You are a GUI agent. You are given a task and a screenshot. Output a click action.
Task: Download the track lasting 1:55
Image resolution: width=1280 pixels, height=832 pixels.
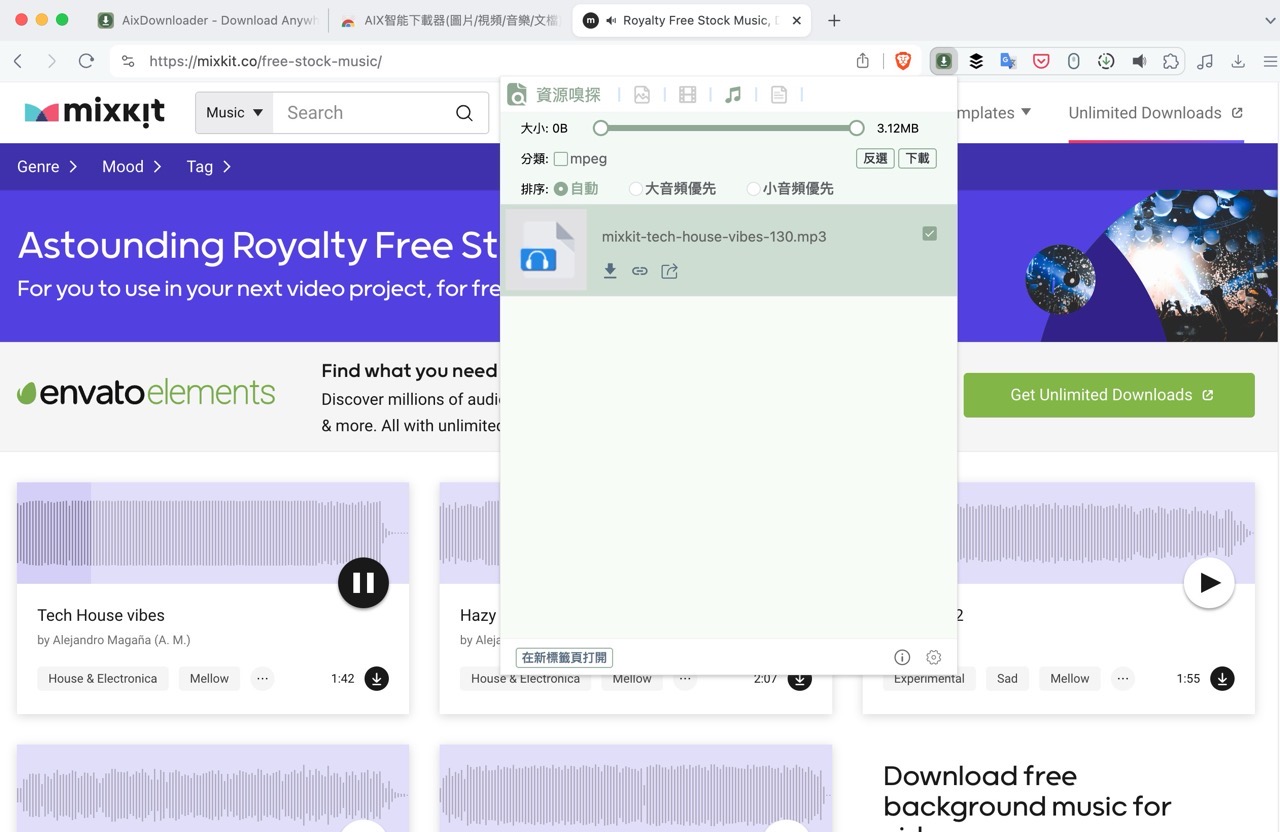(1222, 678)
